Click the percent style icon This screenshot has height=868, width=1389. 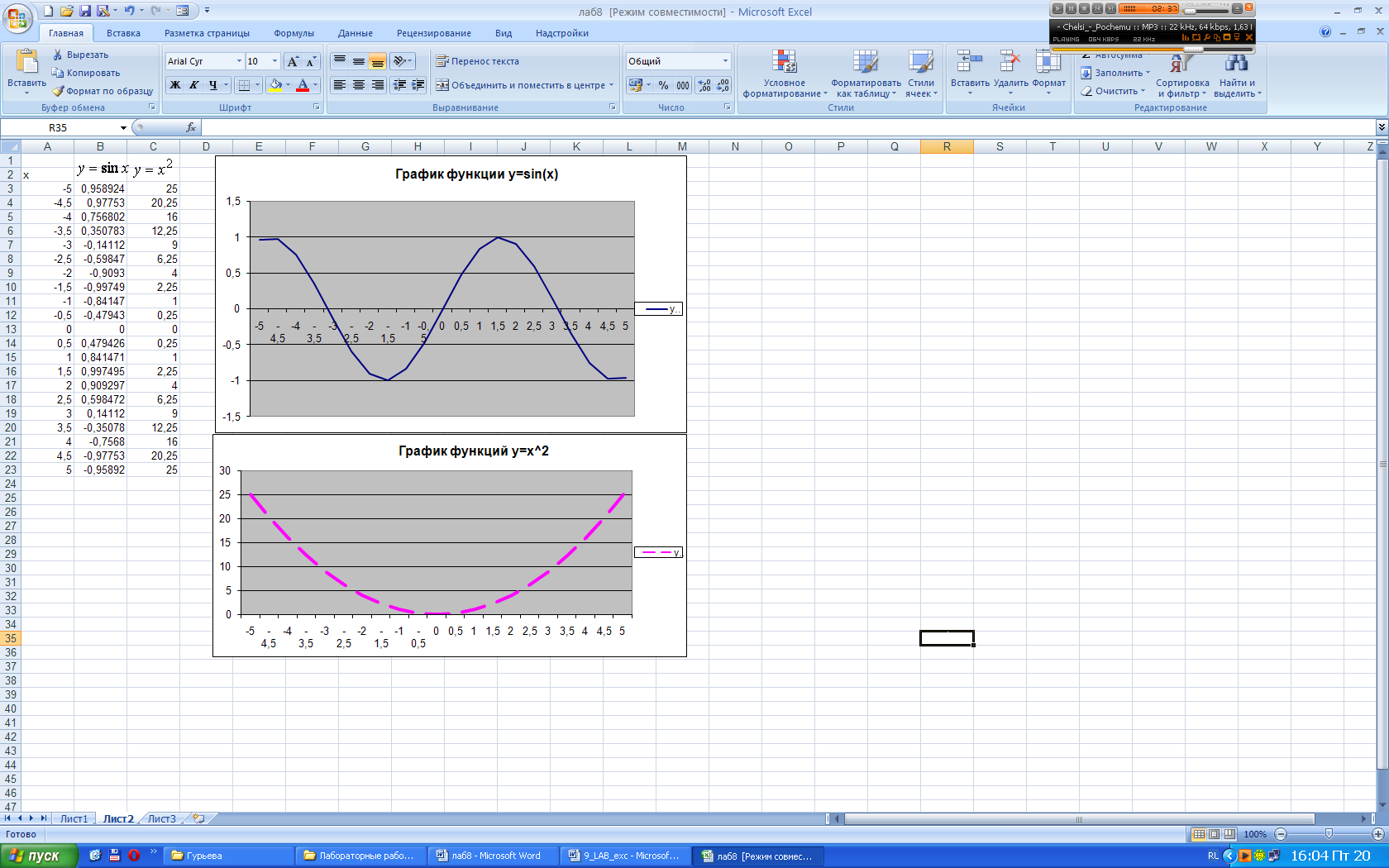coord(663,85)
